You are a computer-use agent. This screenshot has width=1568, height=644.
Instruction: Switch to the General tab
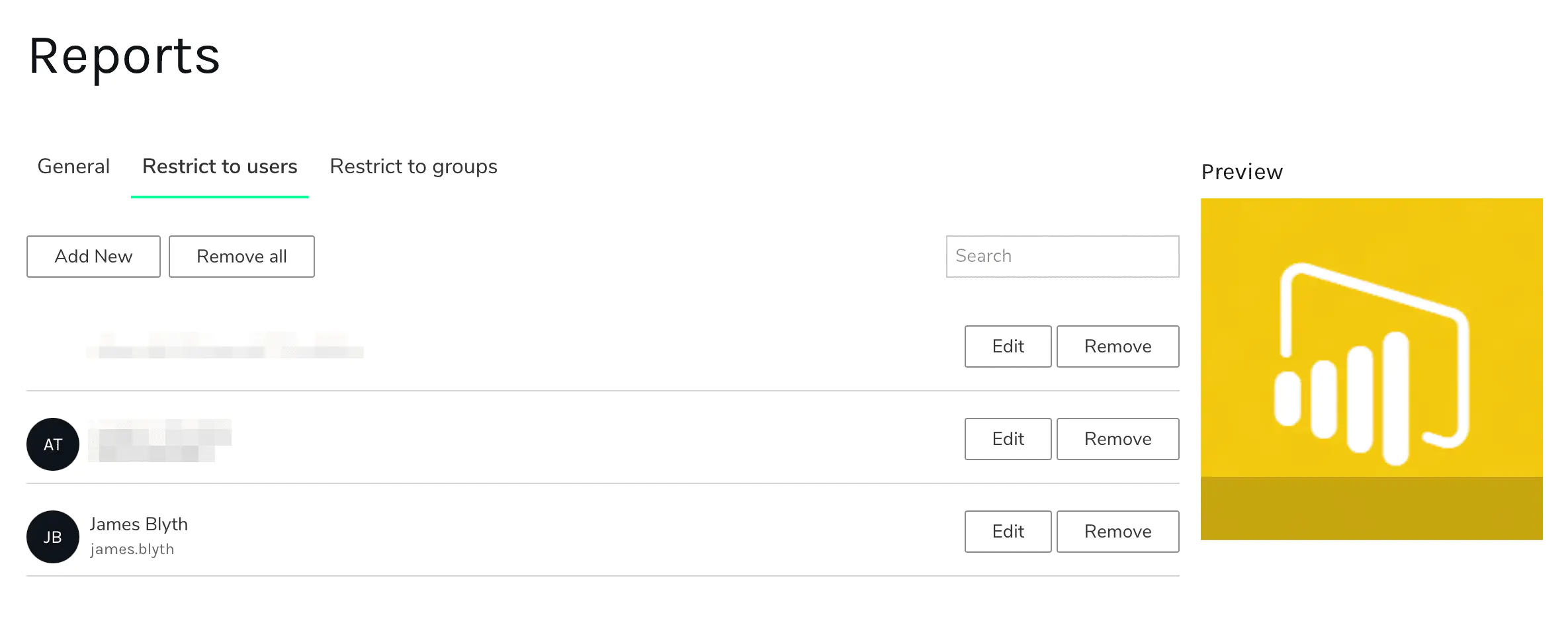pos(73,167)
